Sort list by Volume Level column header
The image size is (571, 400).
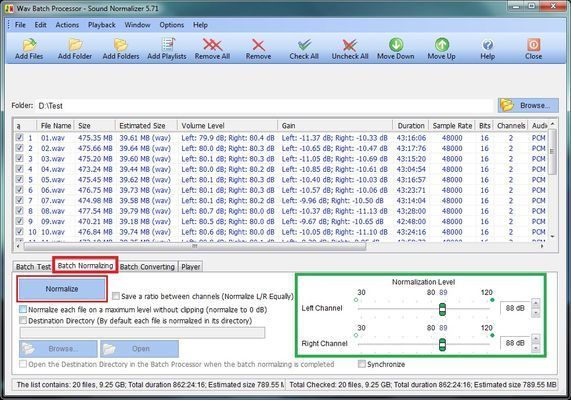coord(228,126)
